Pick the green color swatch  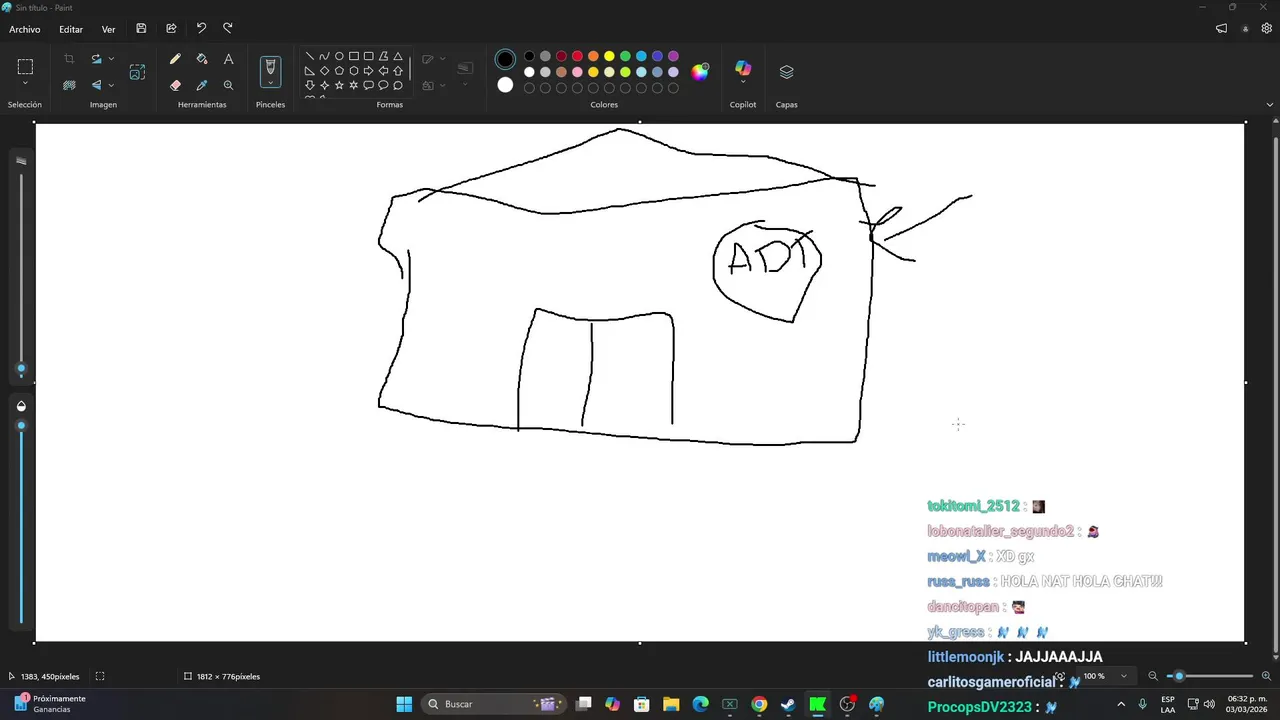pyautogui.click(x=625, y=56)
